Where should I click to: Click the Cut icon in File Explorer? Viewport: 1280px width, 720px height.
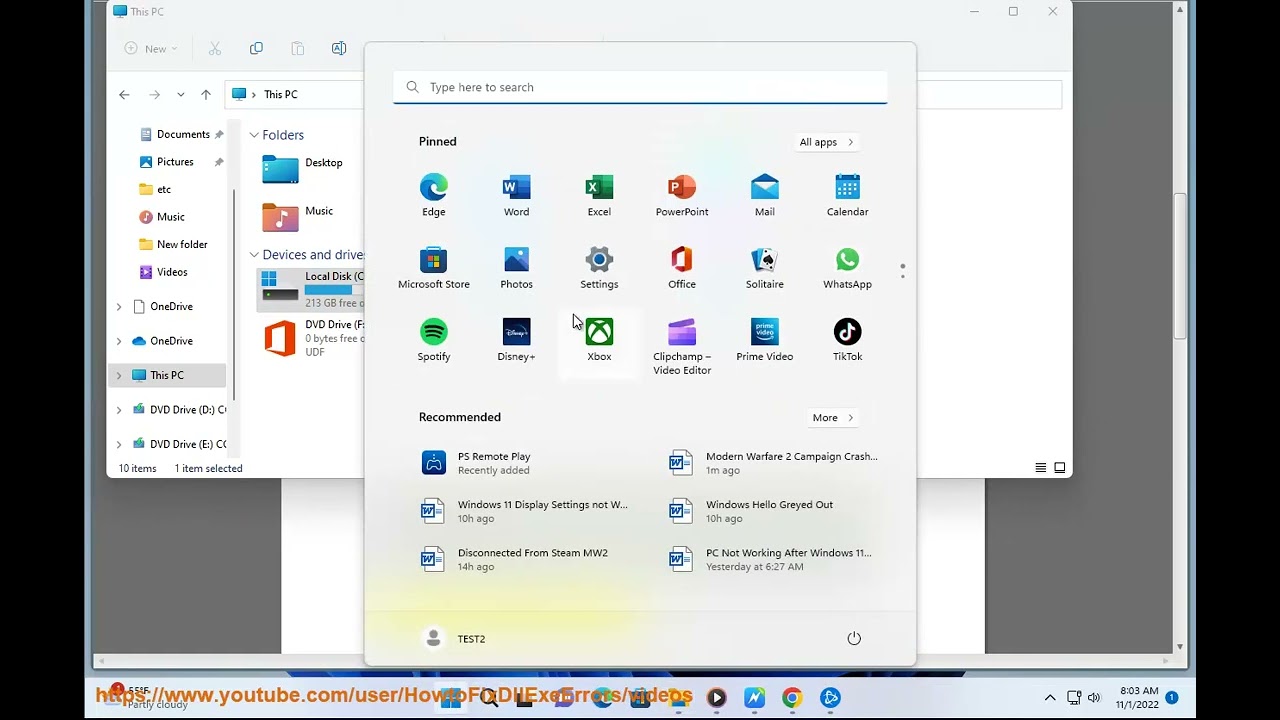[215, 48]
